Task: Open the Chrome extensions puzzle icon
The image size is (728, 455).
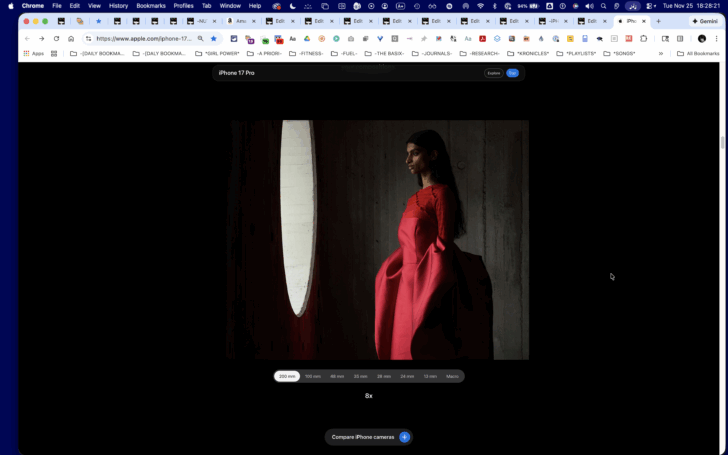Action: (644, 39)
